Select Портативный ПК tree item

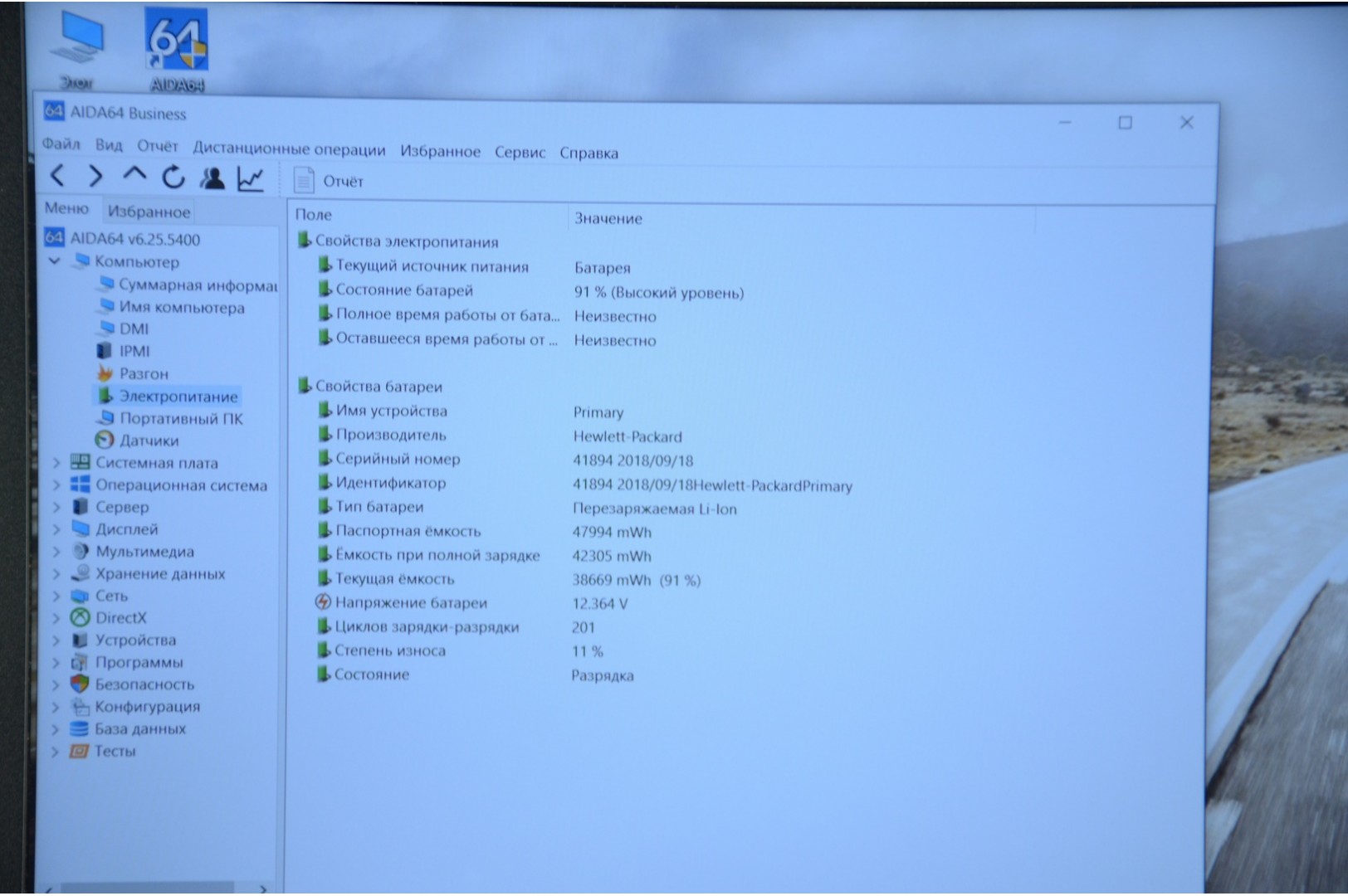(181, 419)
